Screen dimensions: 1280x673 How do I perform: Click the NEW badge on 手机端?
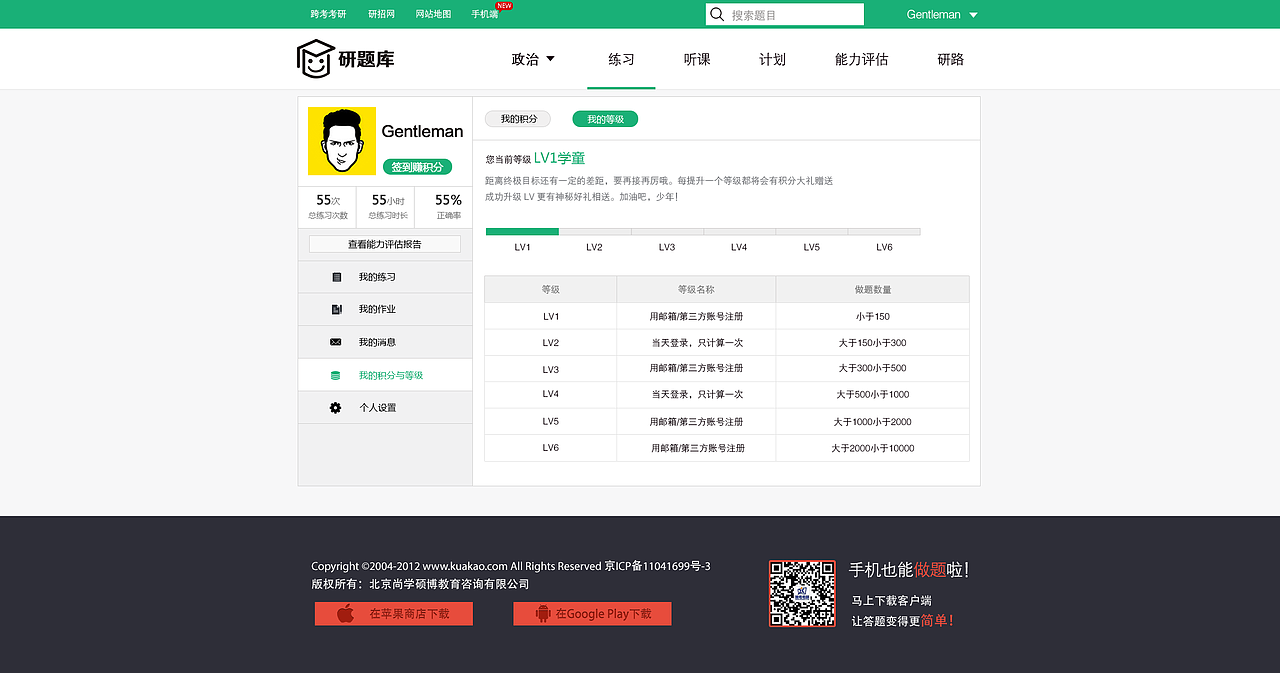pyautogui.click(x=504, y=6)
